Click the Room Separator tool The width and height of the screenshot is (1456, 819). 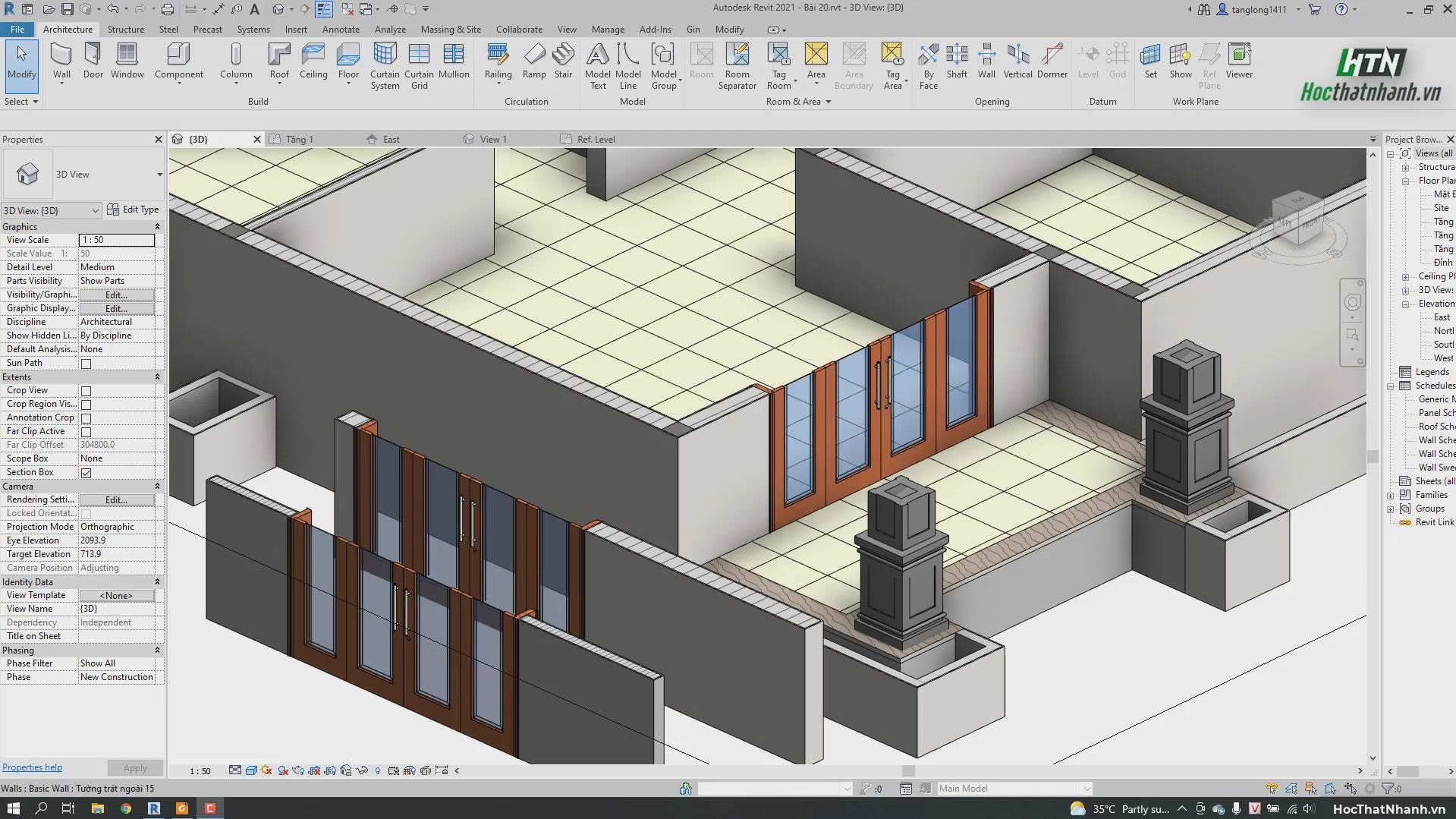tap(737, 66)
